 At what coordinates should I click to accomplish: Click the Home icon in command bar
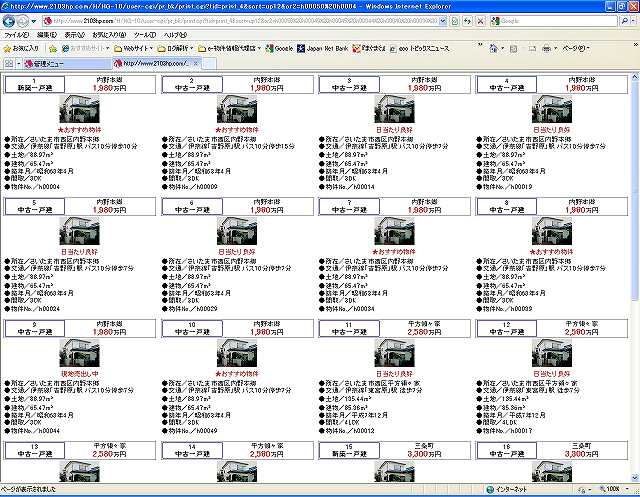click(x=493, y=49)
